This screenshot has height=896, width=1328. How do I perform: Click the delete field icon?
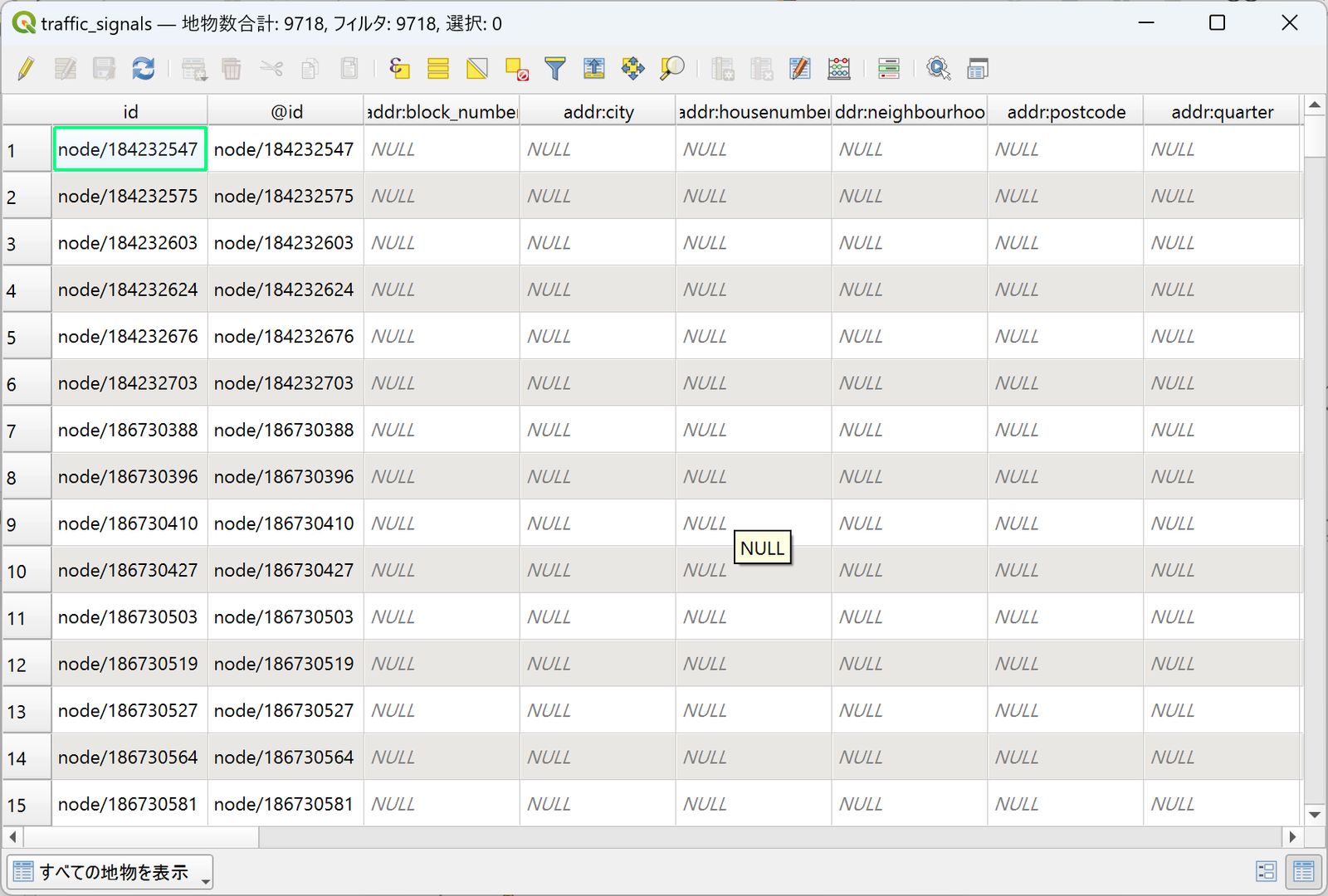click(x=761, y=69)
